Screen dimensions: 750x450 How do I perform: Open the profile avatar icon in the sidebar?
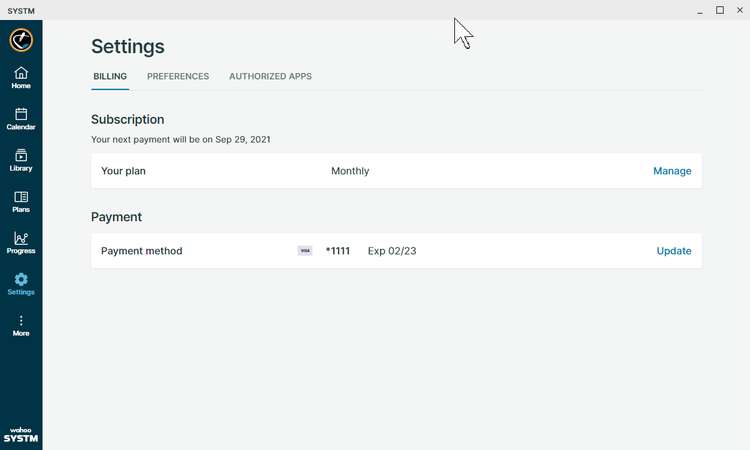tap(21, 40)
